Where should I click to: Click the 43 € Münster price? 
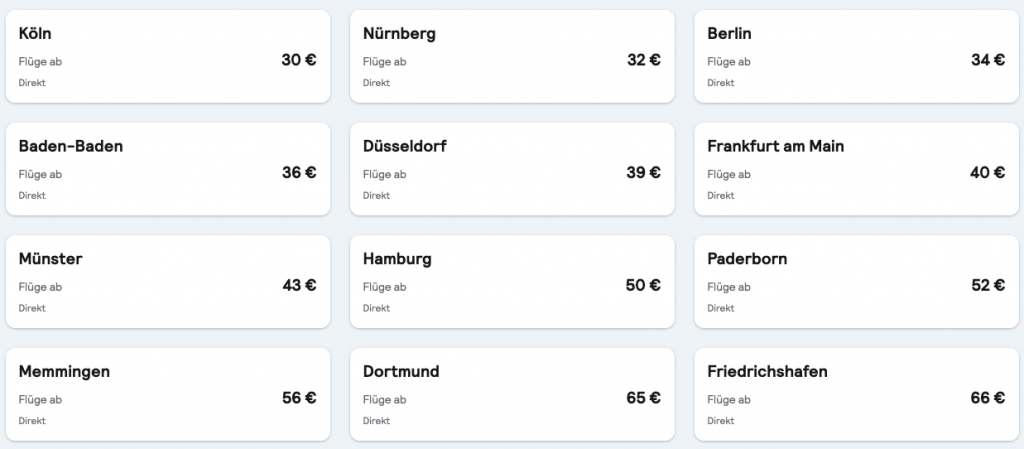[299, 285]
